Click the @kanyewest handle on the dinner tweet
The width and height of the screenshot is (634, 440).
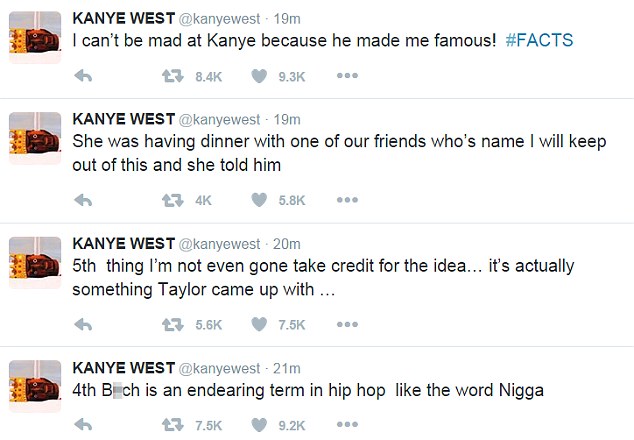click(218, 120)
